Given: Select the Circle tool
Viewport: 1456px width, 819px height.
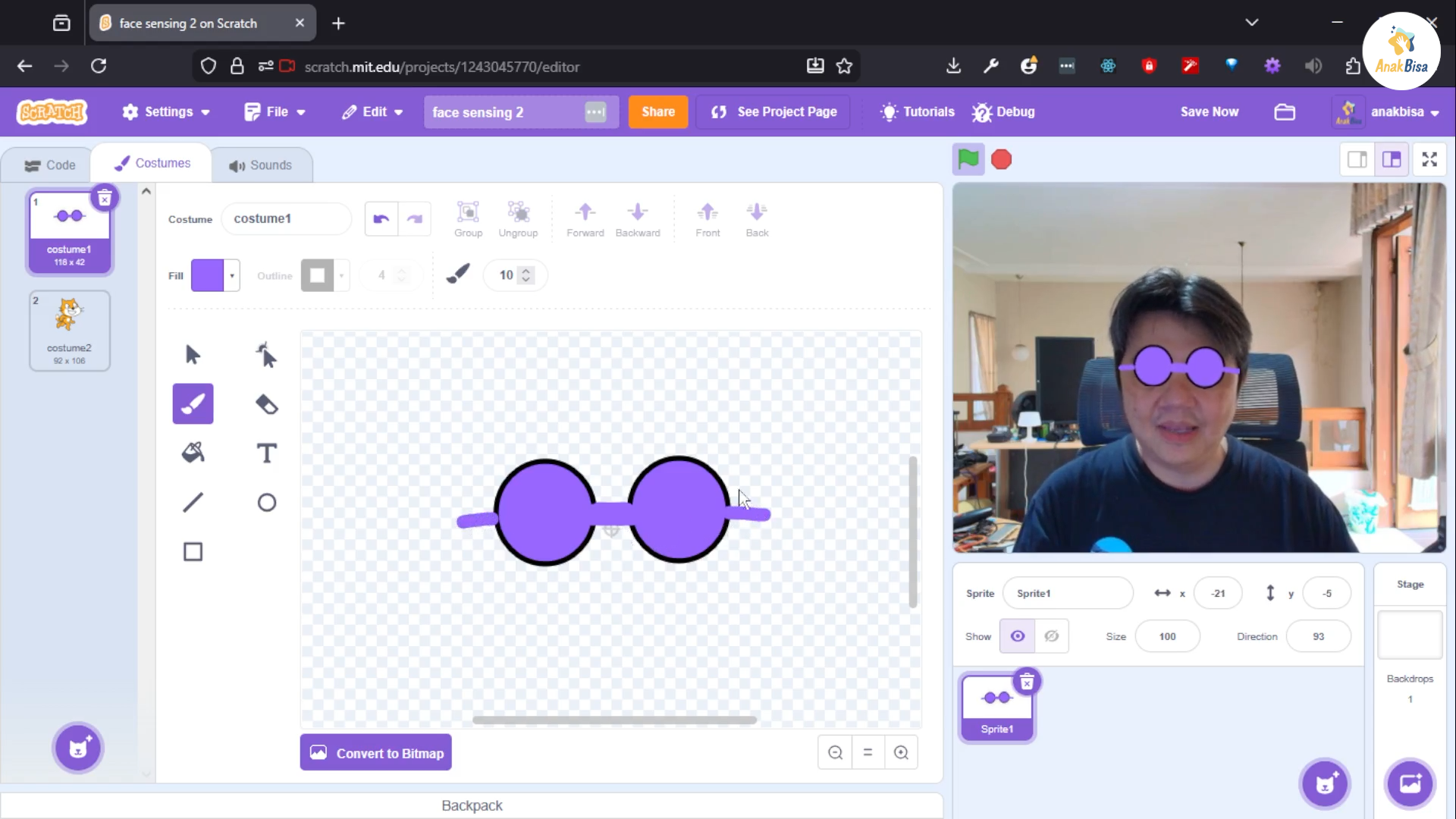Looking at the screenshot, I should coord(266,502).
